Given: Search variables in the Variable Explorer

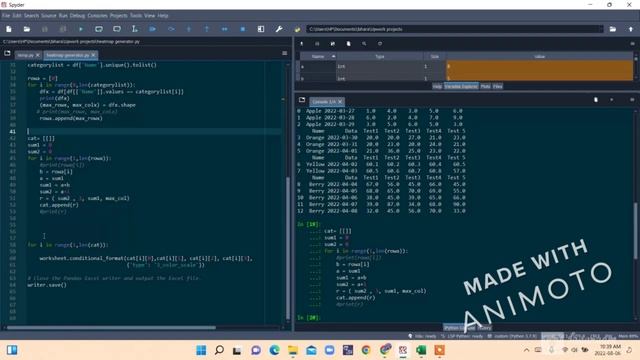Looking at the screenshot, I should (x=364, y=44).
